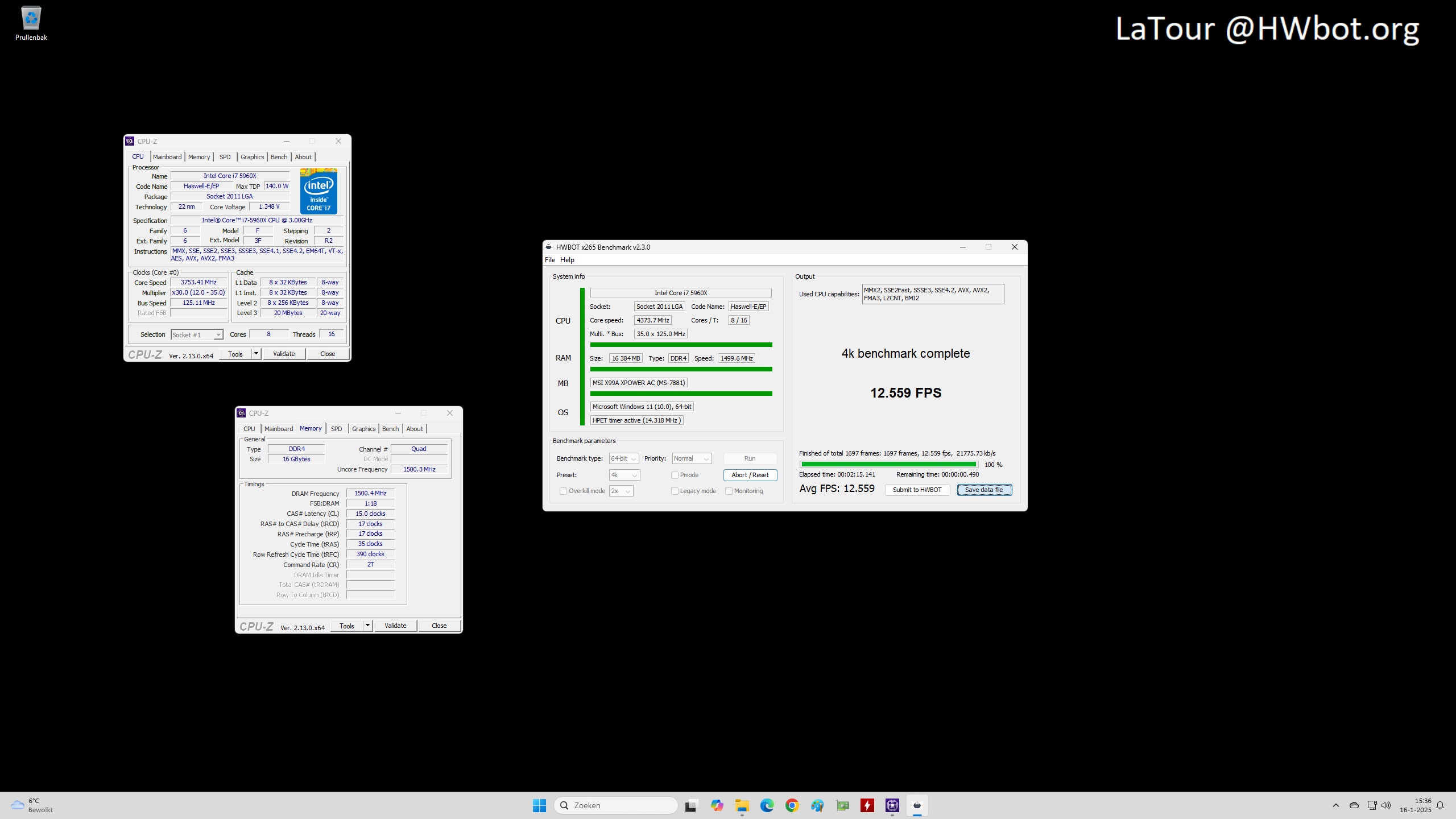Image resolution: width=1456 pixels, height=819 pixels.
Task: Open the network tray icon
Action: (1372, 805)
